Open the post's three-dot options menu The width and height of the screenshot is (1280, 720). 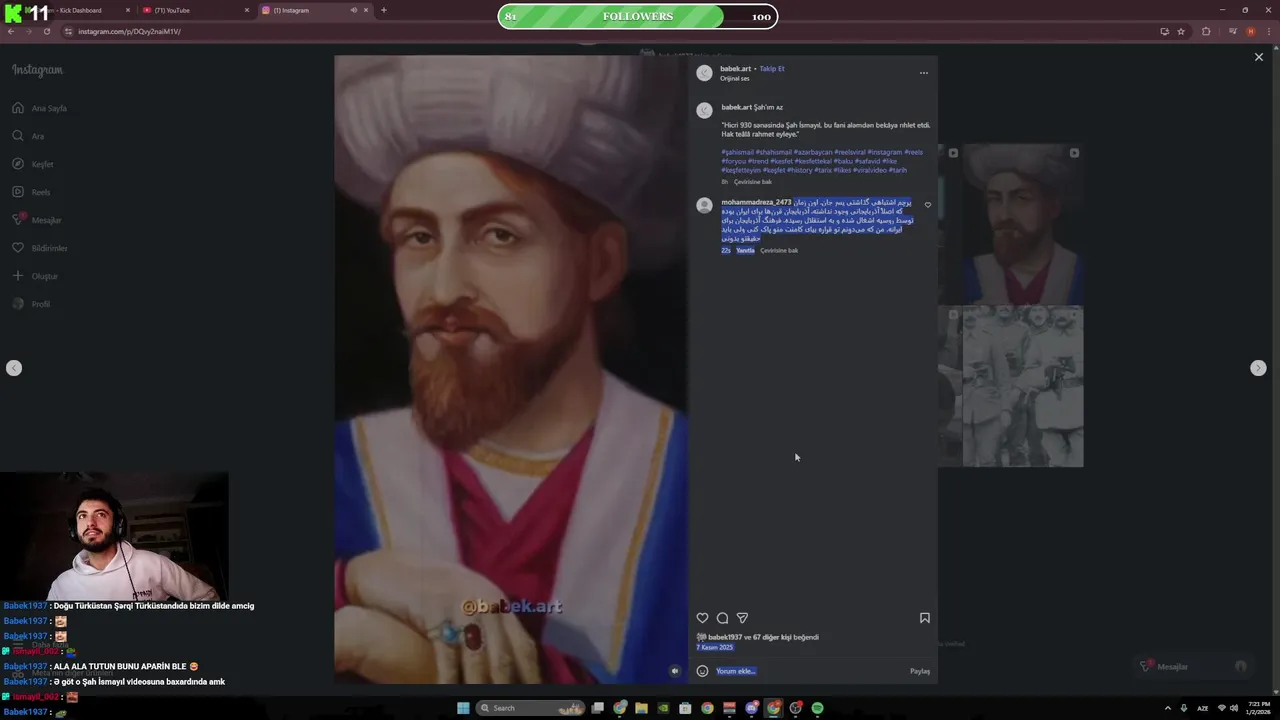tap(923, 73)
